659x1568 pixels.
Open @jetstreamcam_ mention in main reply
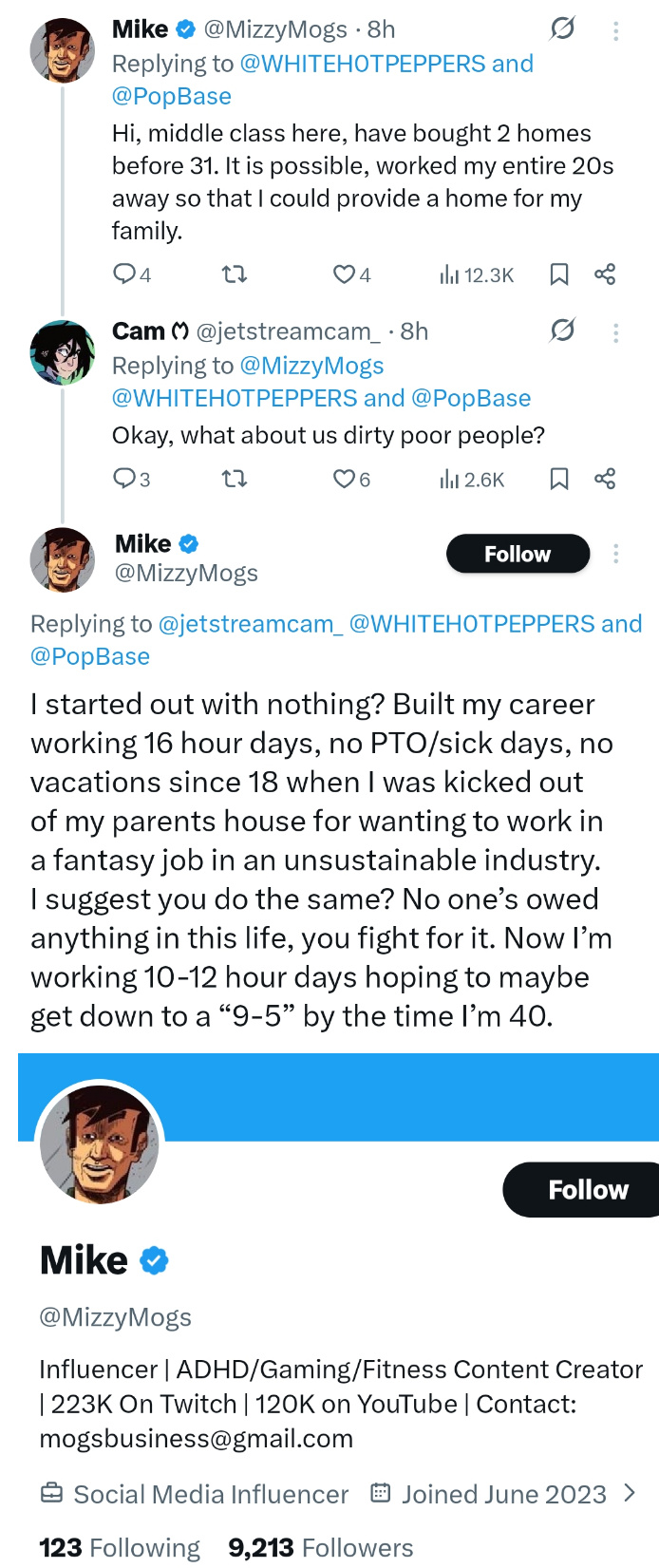(x=250, y=624)
